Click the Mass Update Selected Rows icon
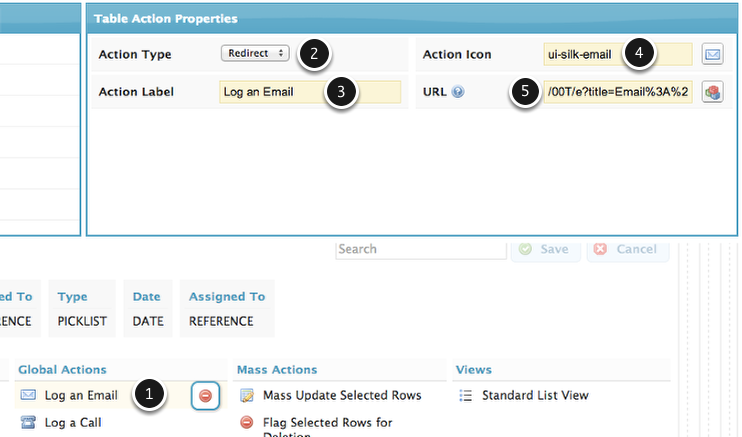742x437 pixels. click(247, 396)
